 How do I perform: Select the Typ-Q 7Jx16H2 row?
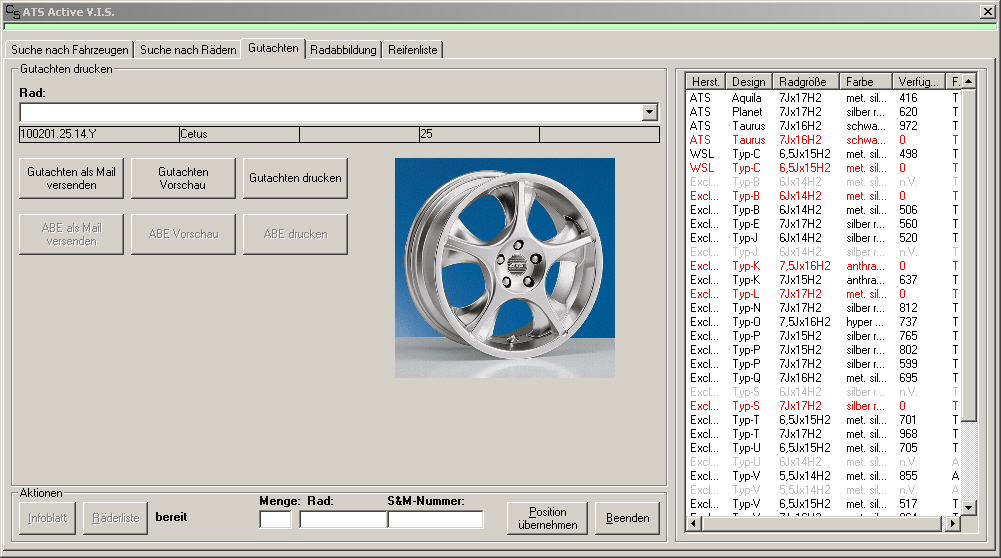click(x=824, y=378)
